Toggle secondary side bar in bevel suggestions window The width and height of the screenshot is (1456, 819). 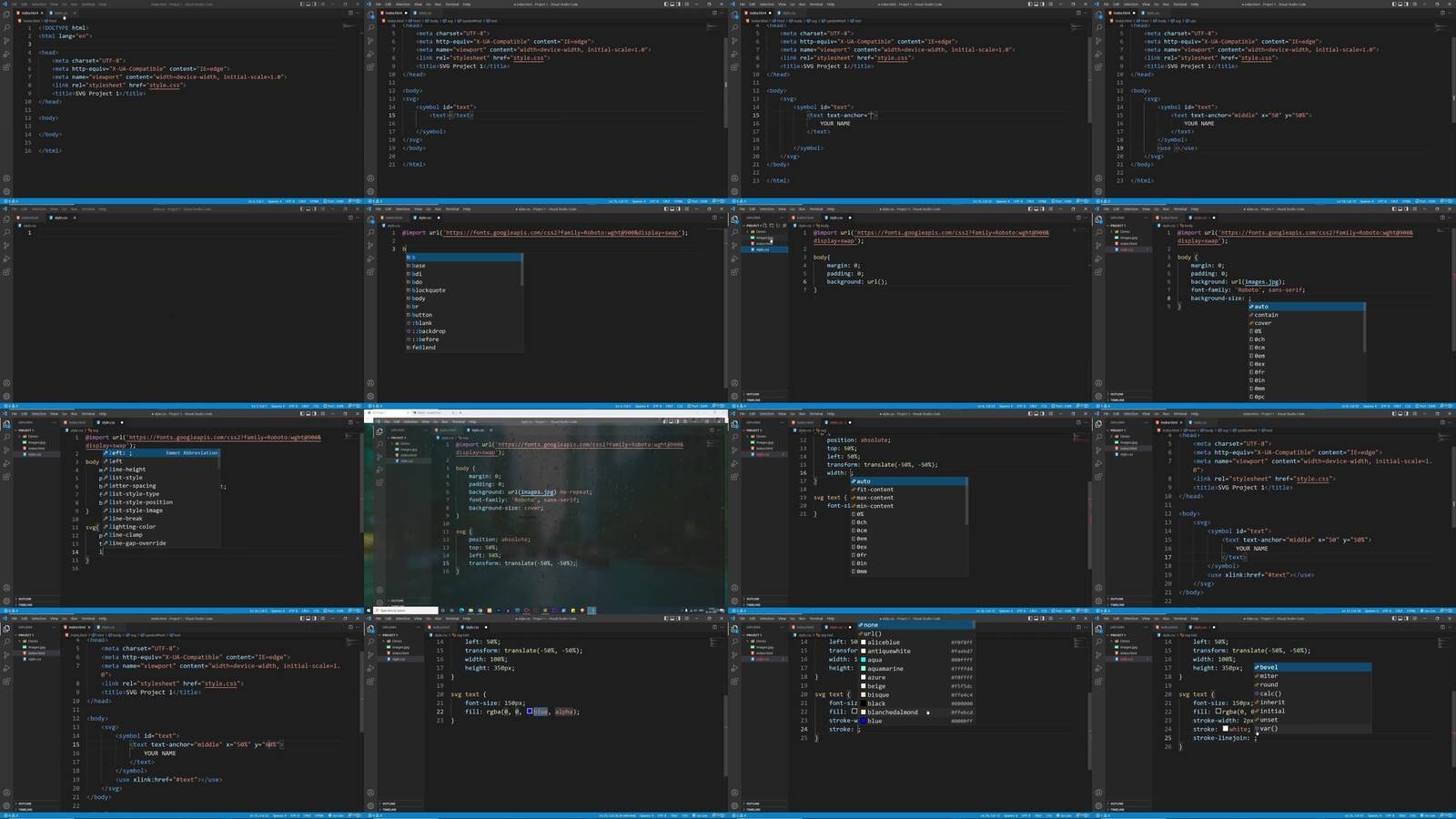point(1406,619)
